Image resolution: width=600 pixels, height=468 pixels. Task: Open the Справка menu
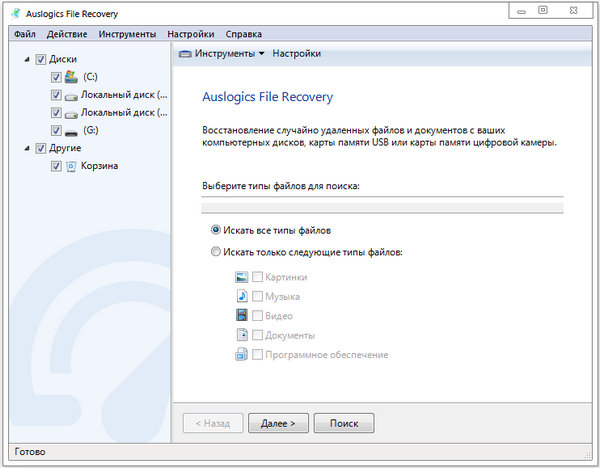[244, 34]
